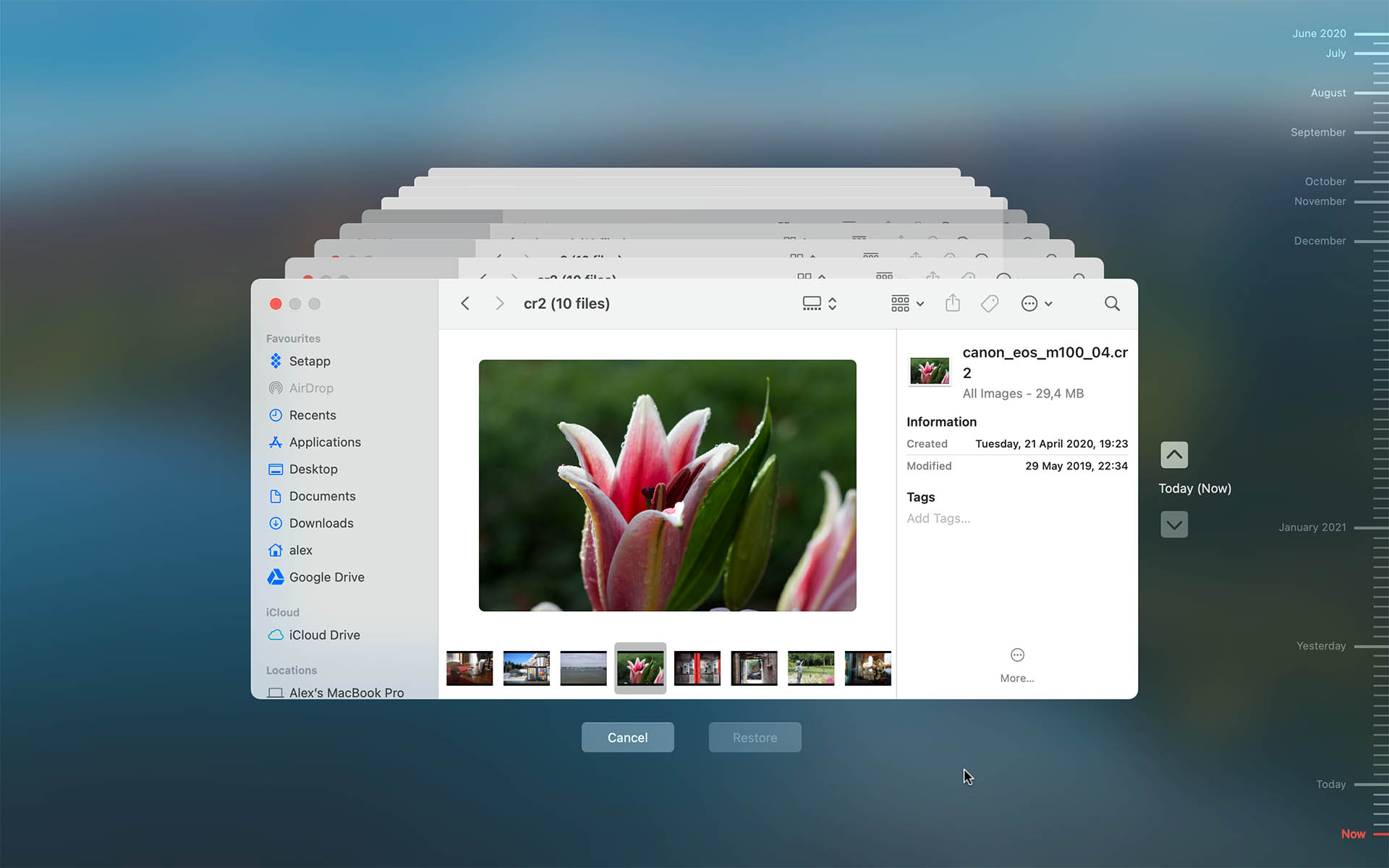This screenshot has height=868, width=1389.
Task: Click the navigate back arrow icon
Action: click(x=466, y=303)
